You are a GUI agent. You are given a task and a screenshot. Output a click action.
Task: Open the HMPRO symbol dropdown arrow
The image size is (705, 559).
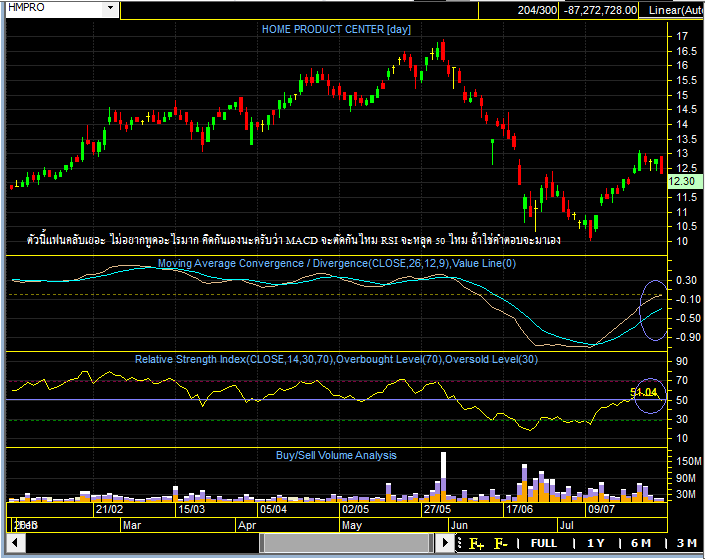click(x=110, y=8)
